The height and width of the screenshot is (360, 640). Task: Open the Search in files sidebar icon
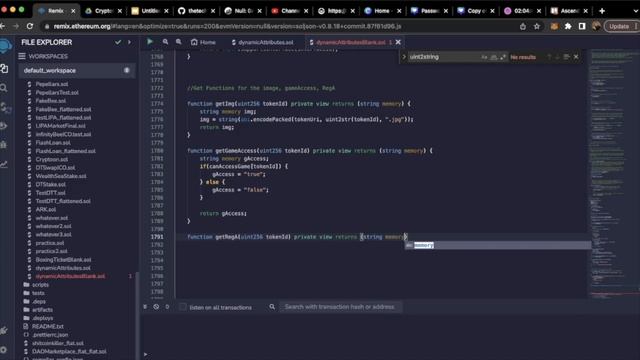point(4,88)
